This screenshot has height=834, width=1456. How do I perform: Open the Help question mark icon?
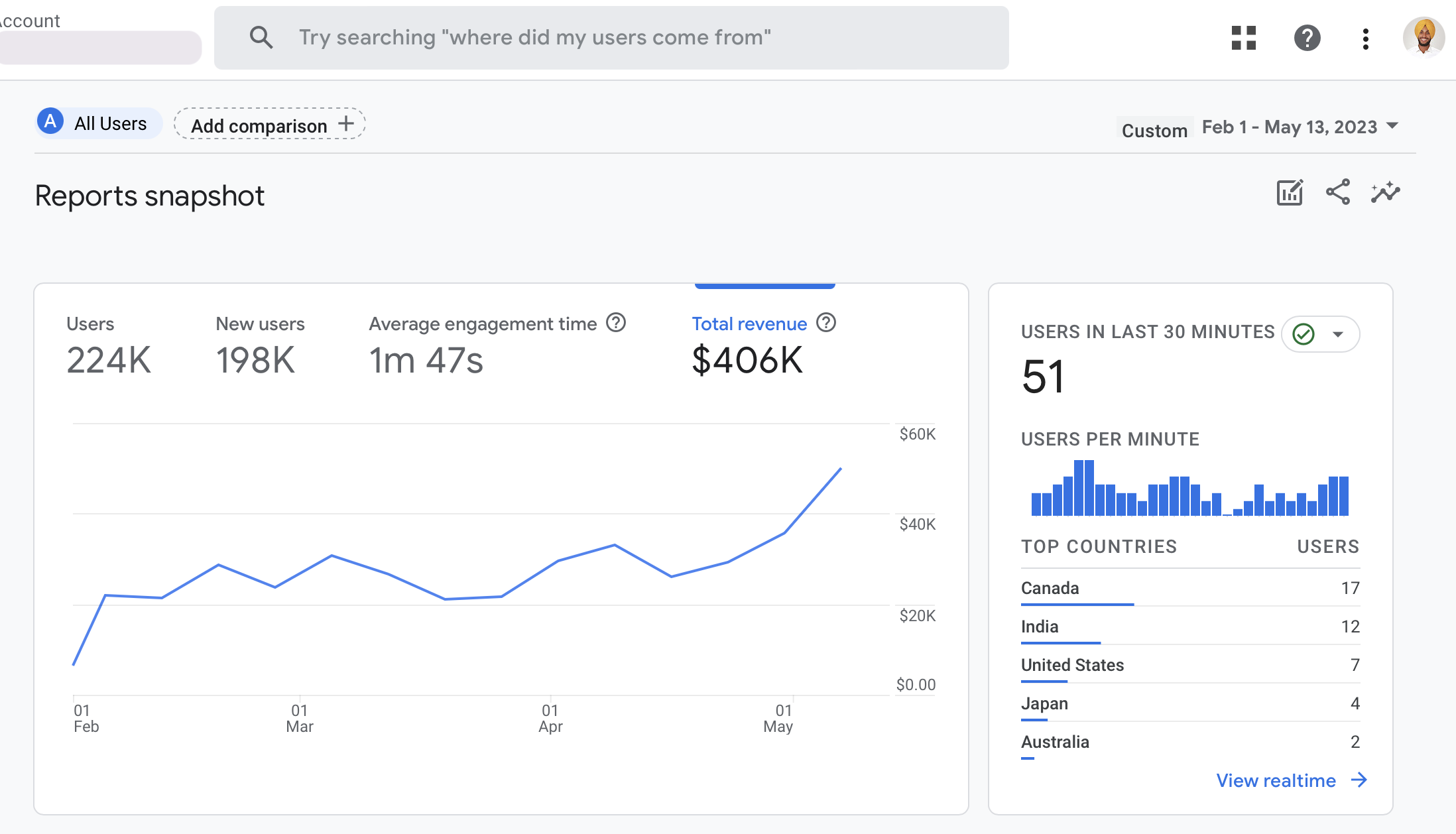click(x=1307, y=38)
